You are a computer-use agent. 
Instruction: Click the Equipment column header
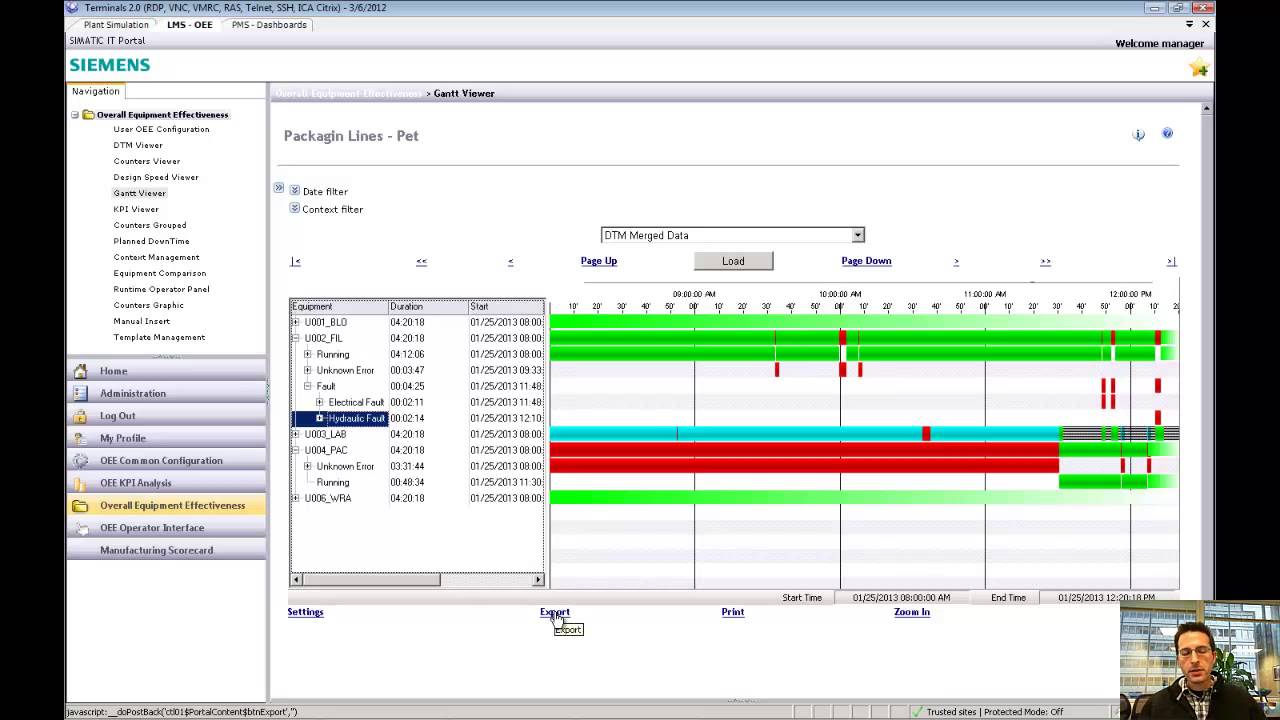pos(339,306)
